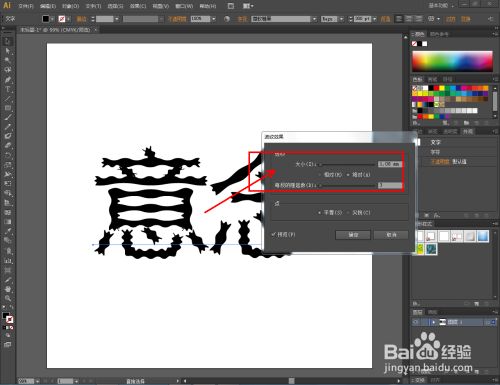
Task: Select the Scale tool
Action: pyautogui.click(x=8, y=165)
